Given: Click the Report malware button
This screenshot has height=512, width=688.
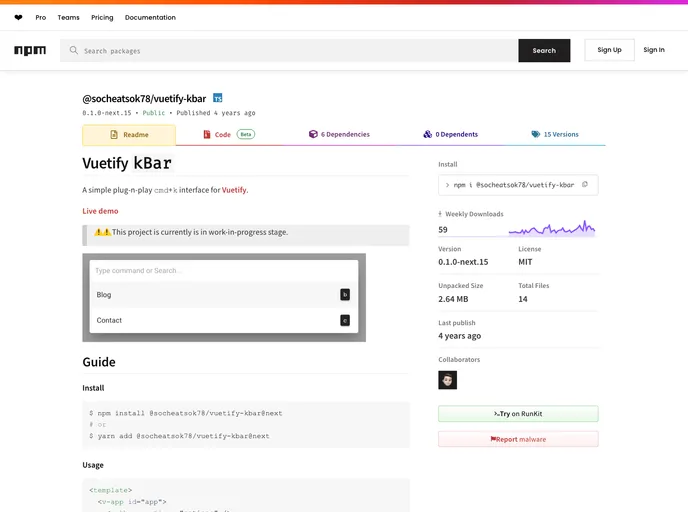Looking at the screenshot, I should (518, 439).
